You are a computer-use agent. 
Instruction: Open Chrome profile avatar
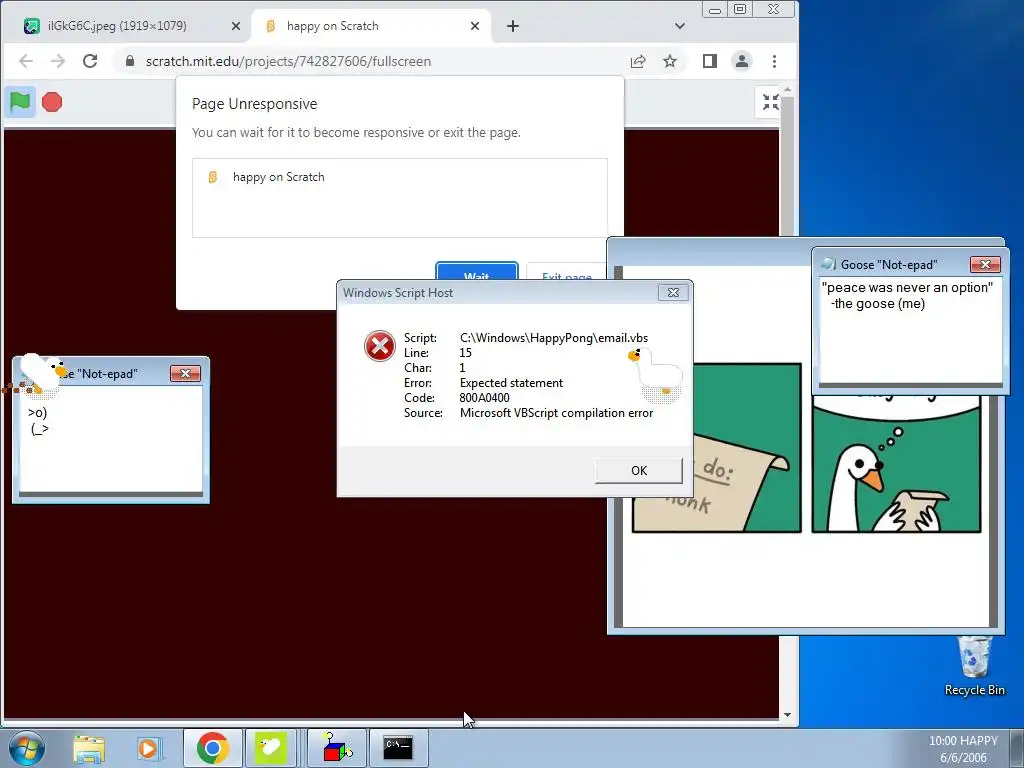[x=742, y=61]
